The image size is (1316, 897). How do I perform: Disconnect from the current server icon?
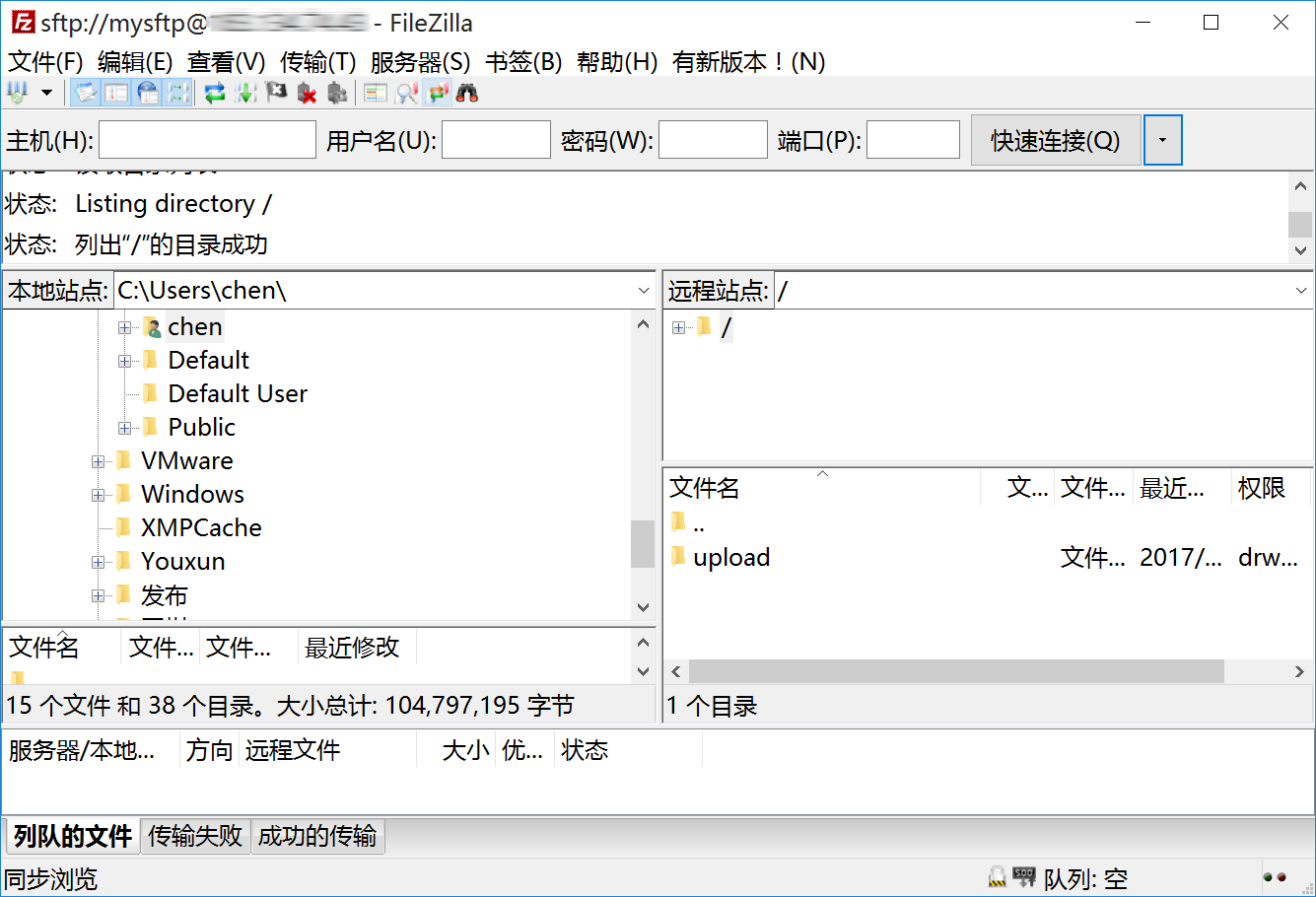click(307, 94)
